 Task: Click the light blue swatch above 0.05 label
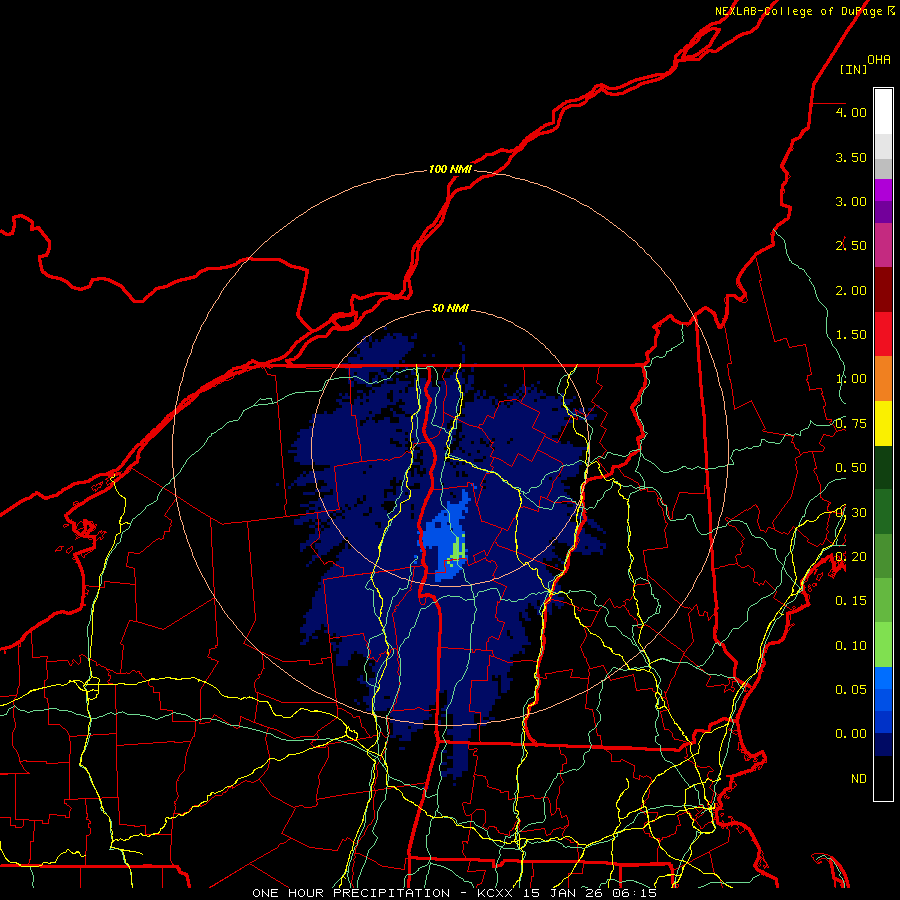tap(883, 678)
